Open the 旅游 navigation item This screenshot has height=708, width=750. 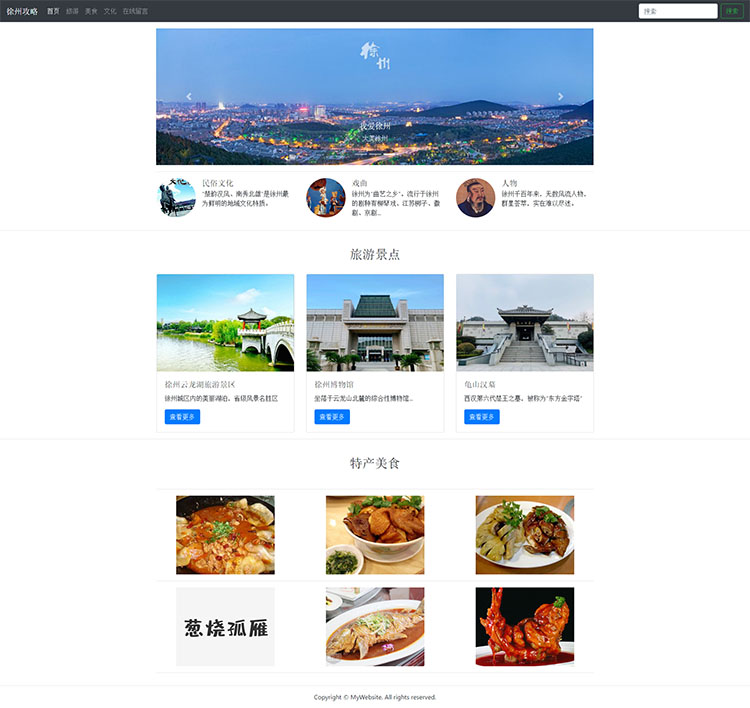click(72, 11)
